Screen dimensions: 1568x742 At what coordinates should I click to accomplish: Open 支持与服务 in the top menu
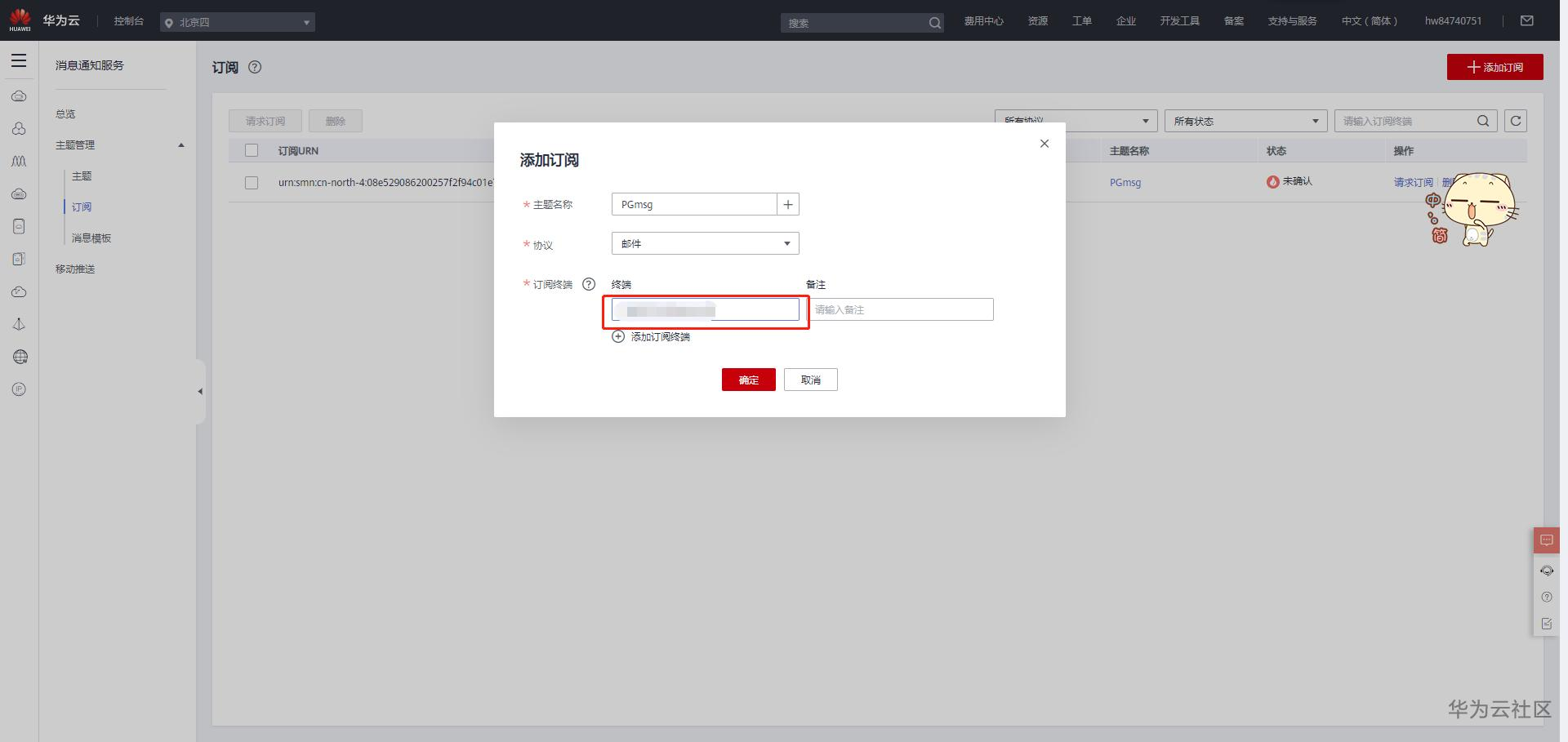coord(1292,21)
